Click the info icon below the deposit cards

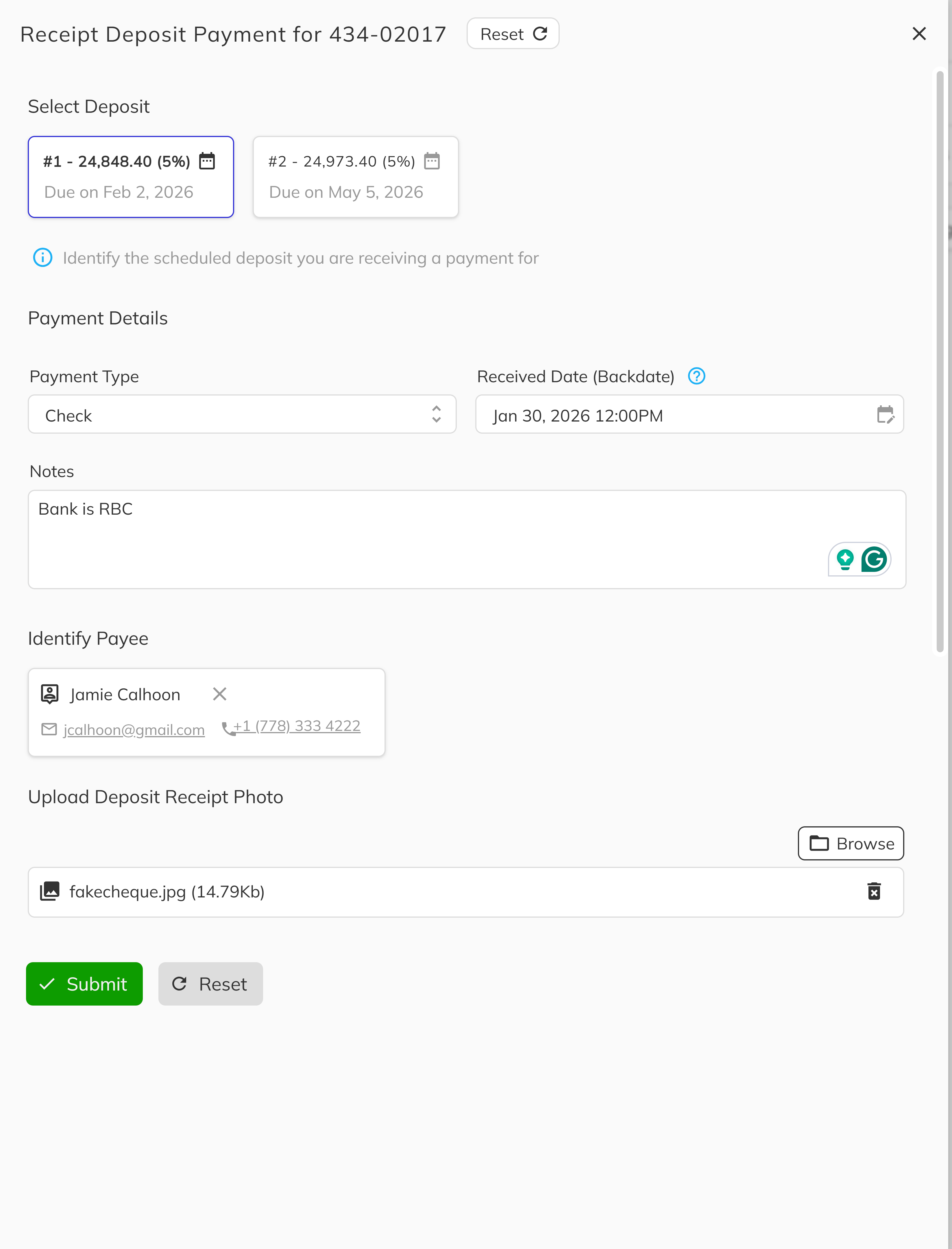42,258
